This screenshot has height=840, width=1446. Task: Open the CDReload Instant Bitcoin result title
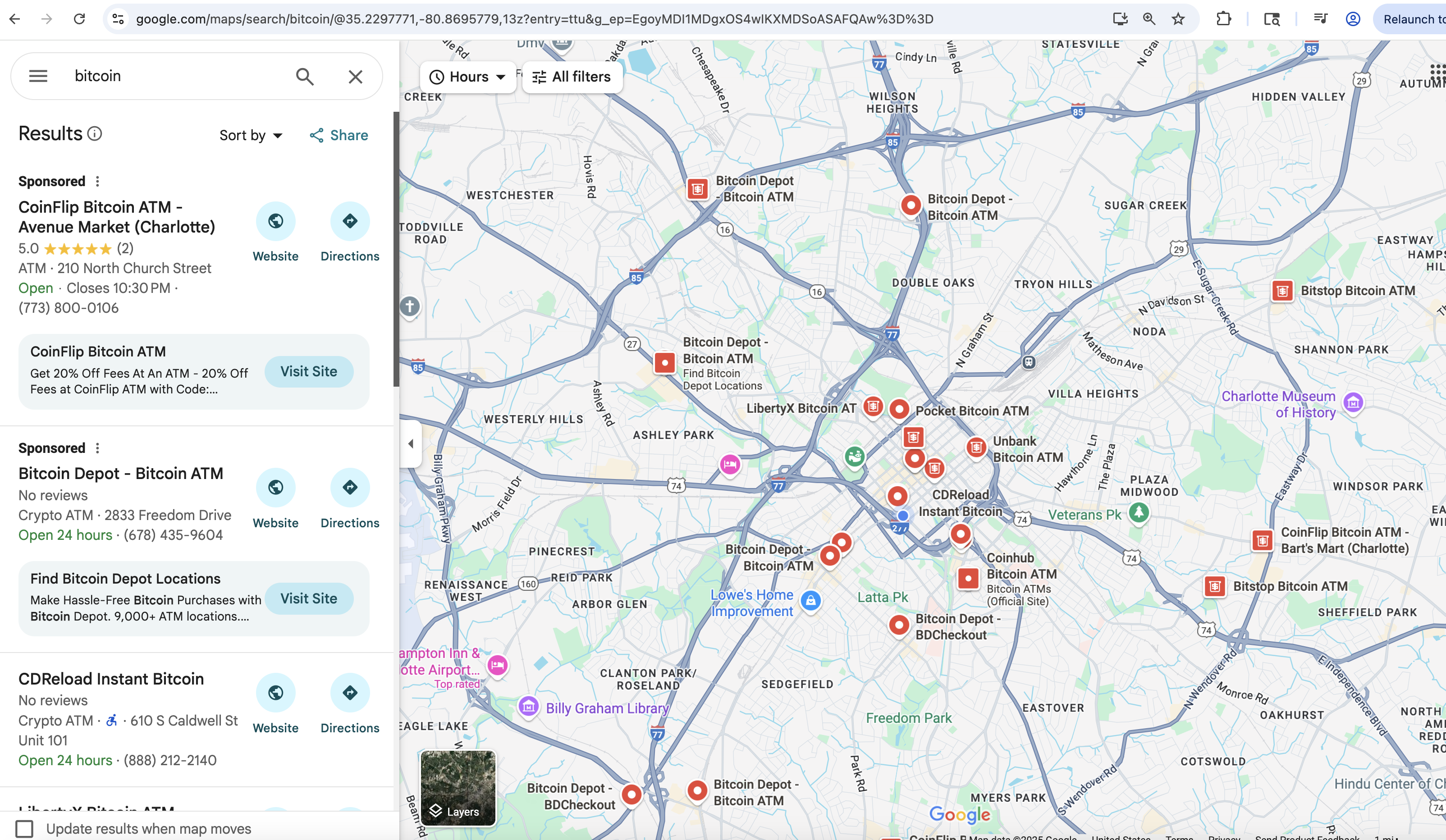tap(111, 679)
